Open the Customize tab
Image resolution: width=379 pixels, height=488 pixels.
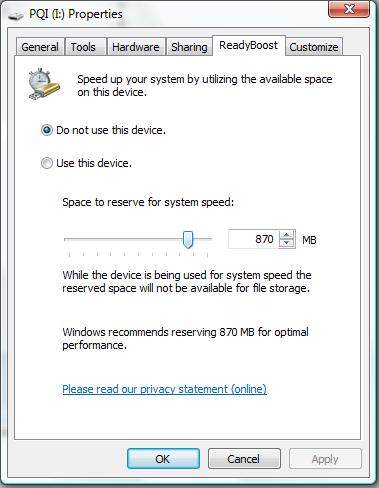314,47
